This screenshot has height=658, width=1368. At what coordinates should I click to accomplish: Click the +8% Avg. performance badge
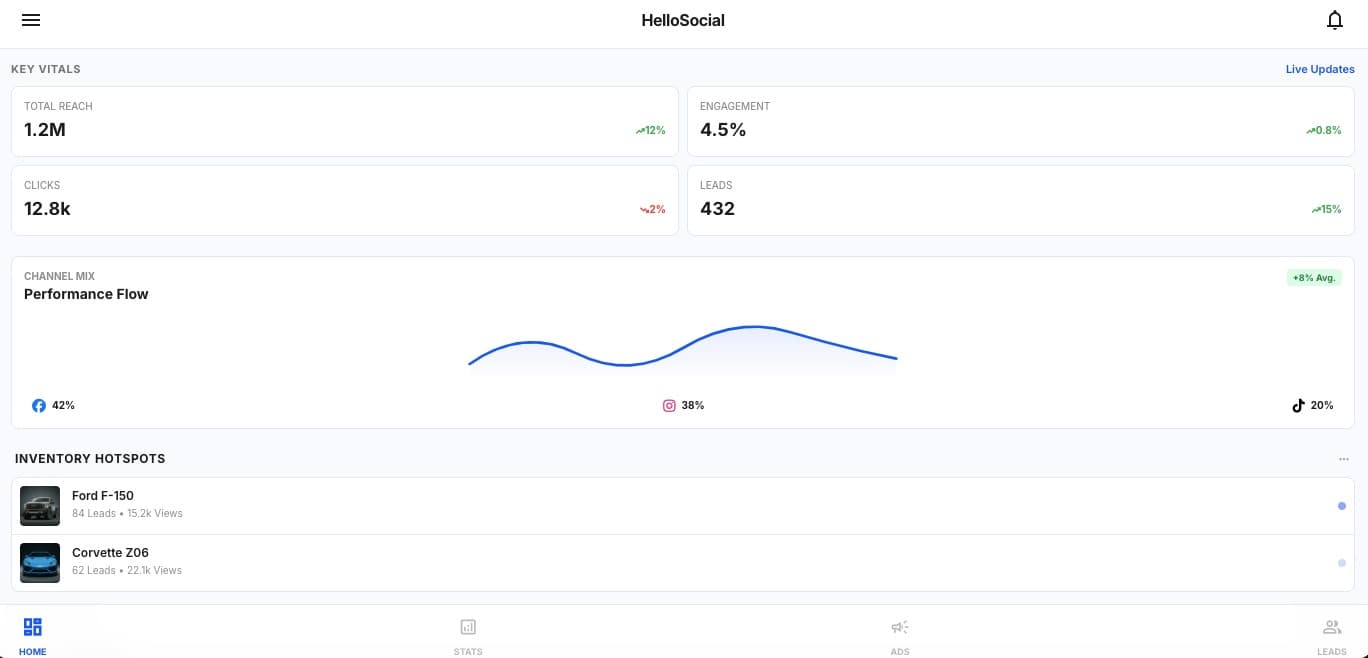coord(1313,278)
